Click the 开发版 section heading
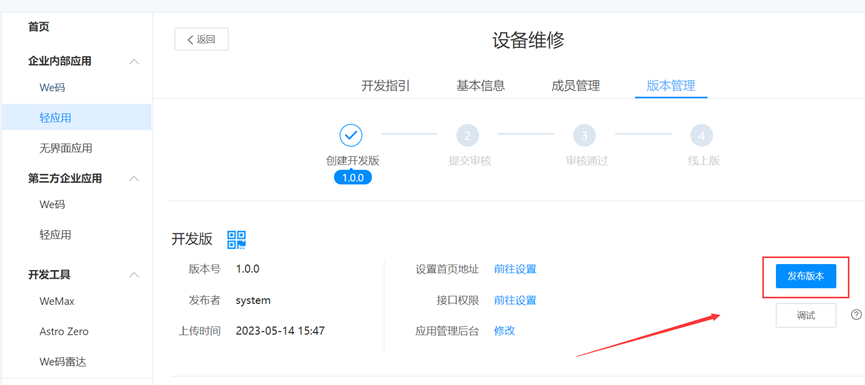Screen dimensions: 865x385 coord(192,239)
